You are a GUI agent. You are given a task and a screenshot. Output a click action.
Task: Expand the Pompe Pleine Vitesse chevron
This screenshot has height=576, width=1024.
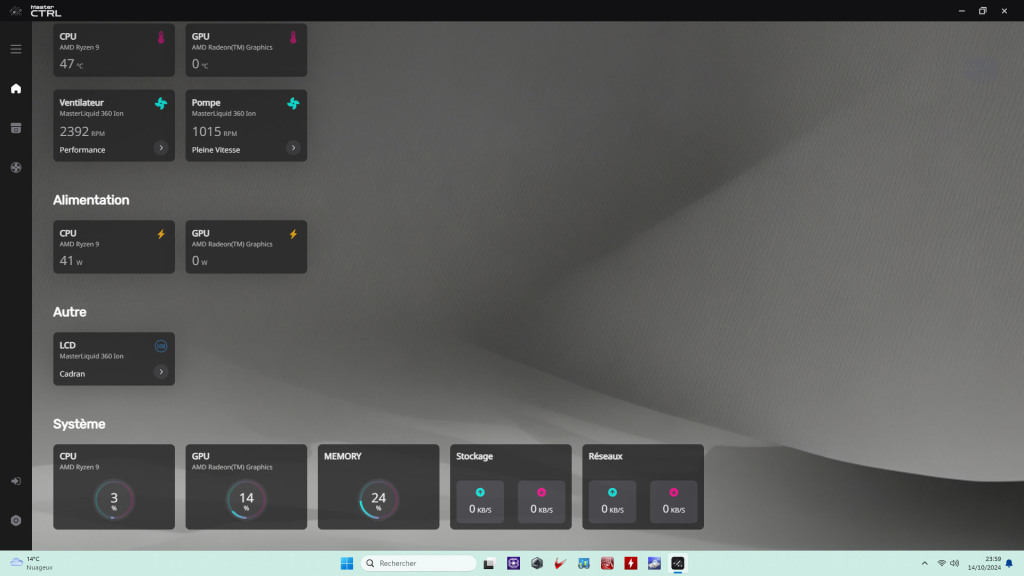(x=293, y=148)
